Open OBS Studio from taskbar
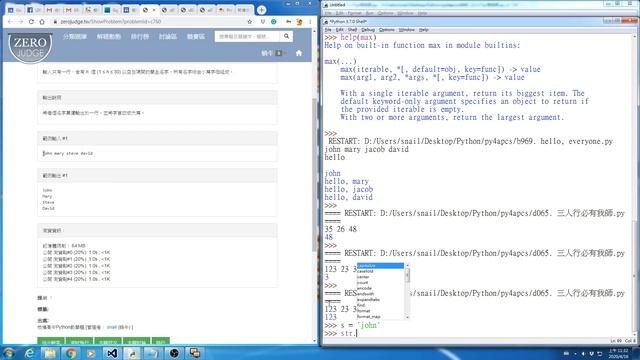640x360 pixels. pyautogui.click(x=174, y=353)
